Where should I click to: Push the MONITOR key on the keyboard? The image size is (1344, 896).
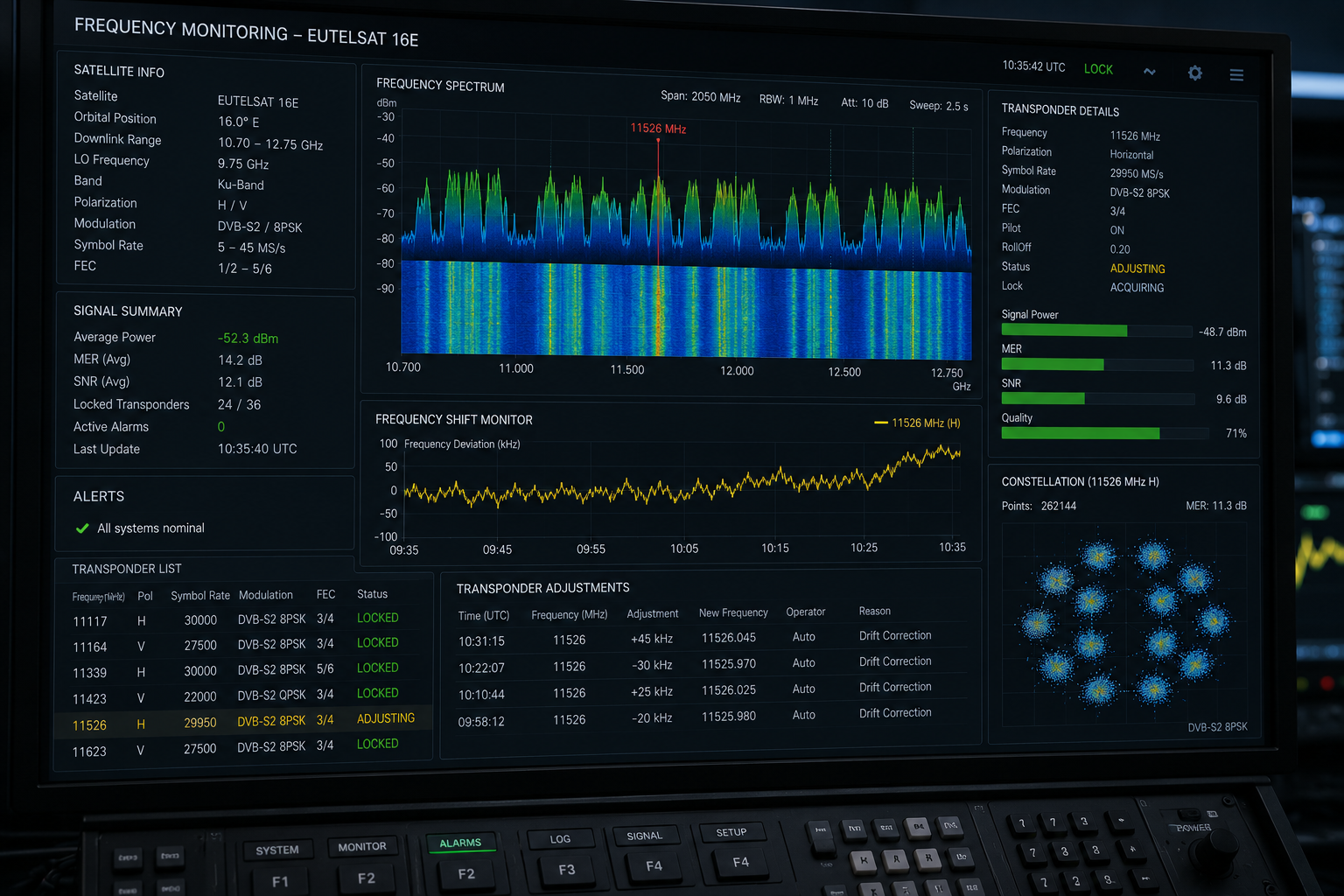coord(362,847)
